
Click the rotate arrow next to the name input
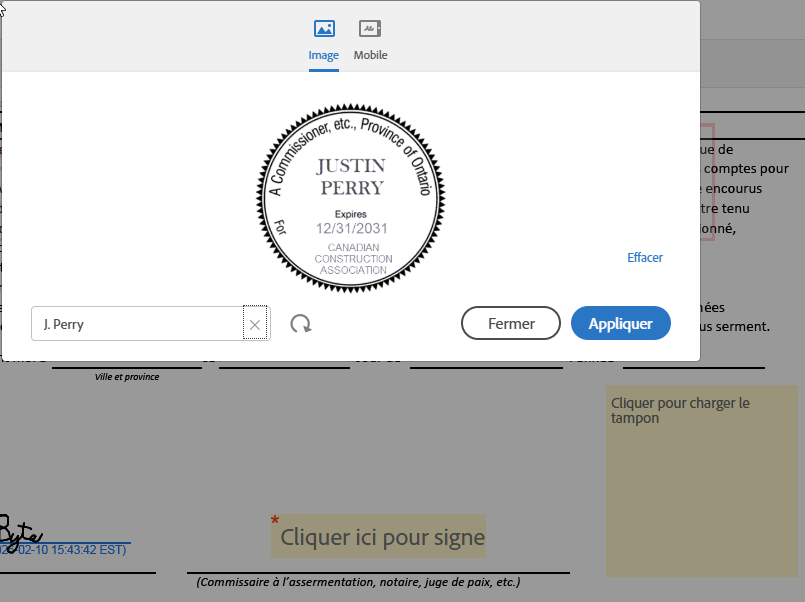[302, 323]
